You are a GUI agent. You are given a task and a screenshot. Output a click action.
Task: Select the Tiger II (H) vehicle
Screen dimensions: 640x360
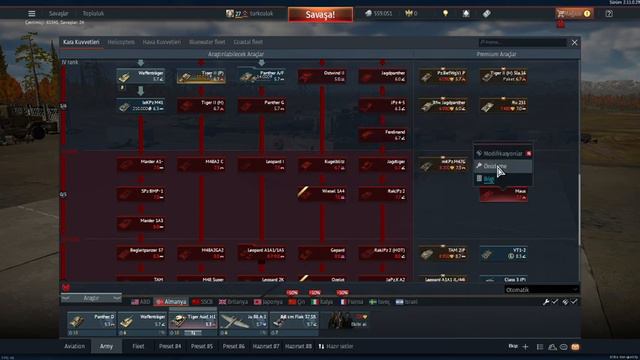(201, 105)
